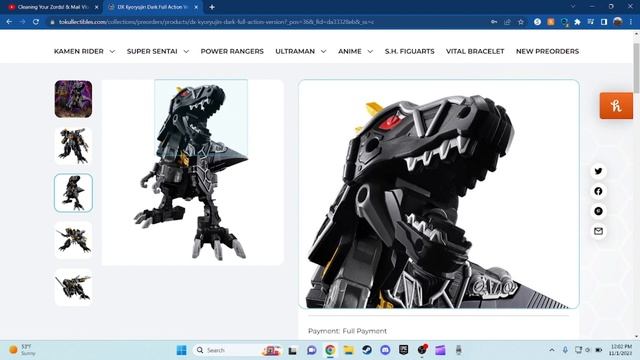Open the Chrome three-dot menu
The image size is (640, 360).
(631, 22)
